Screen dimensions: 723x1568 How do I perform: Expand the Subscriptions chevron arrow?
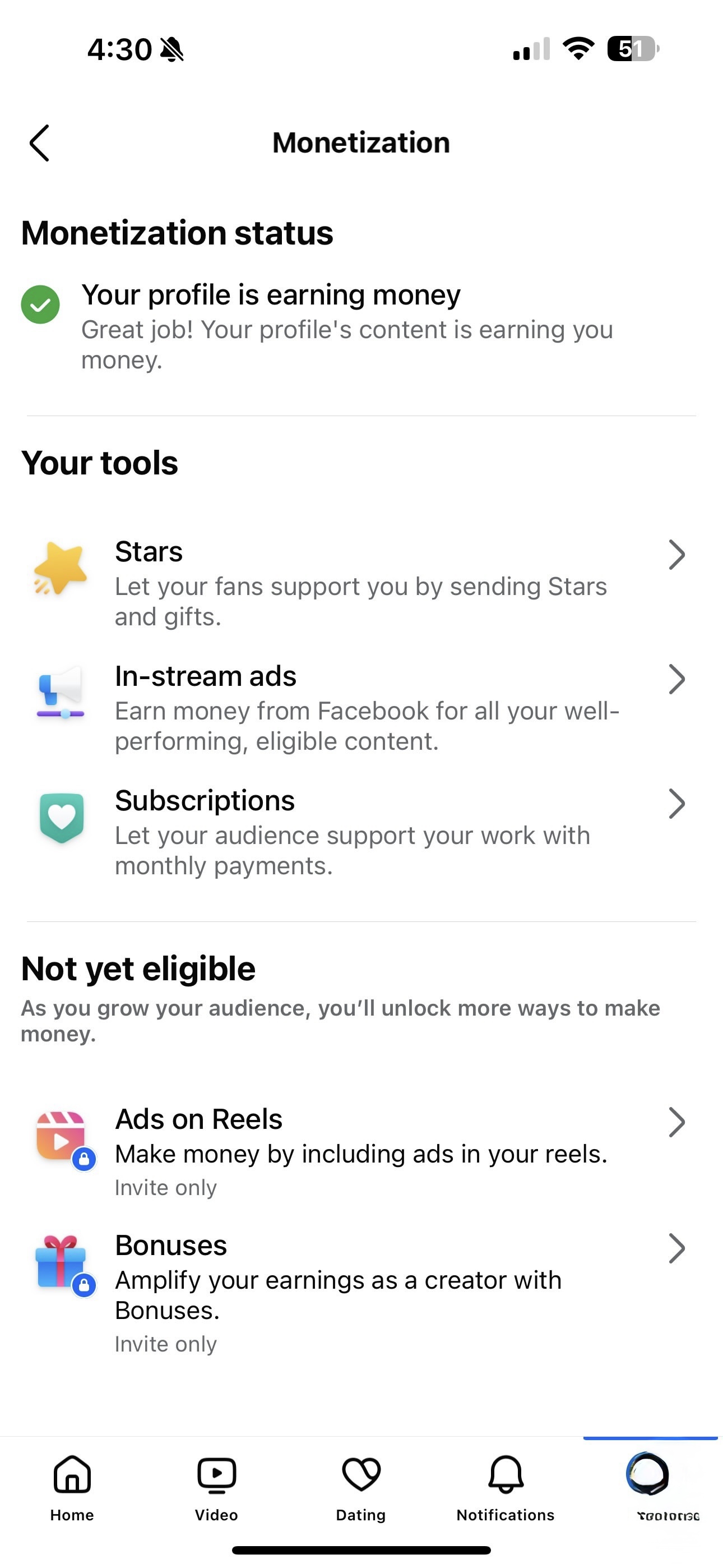(676, 804)
